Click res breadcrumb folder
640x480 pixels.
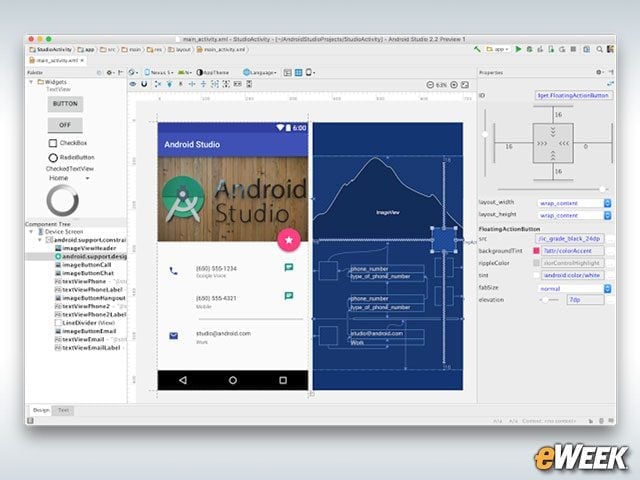pyautogui.click(x=155, y=49)
